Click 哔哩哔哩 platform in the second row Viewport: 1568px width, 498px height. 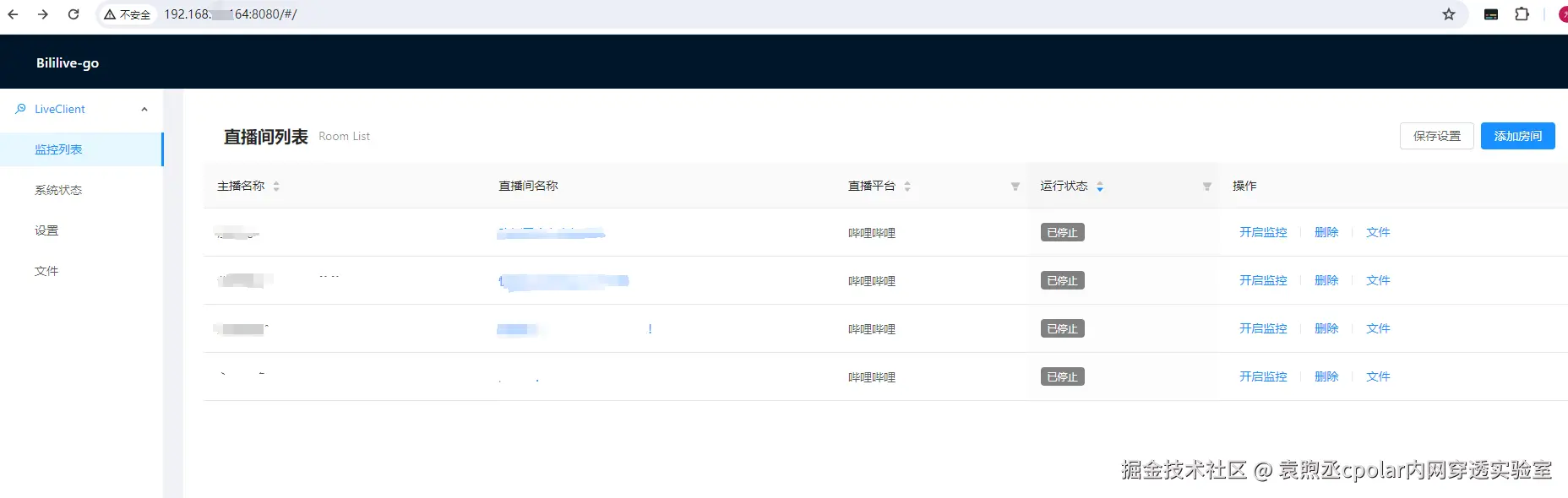872,281
